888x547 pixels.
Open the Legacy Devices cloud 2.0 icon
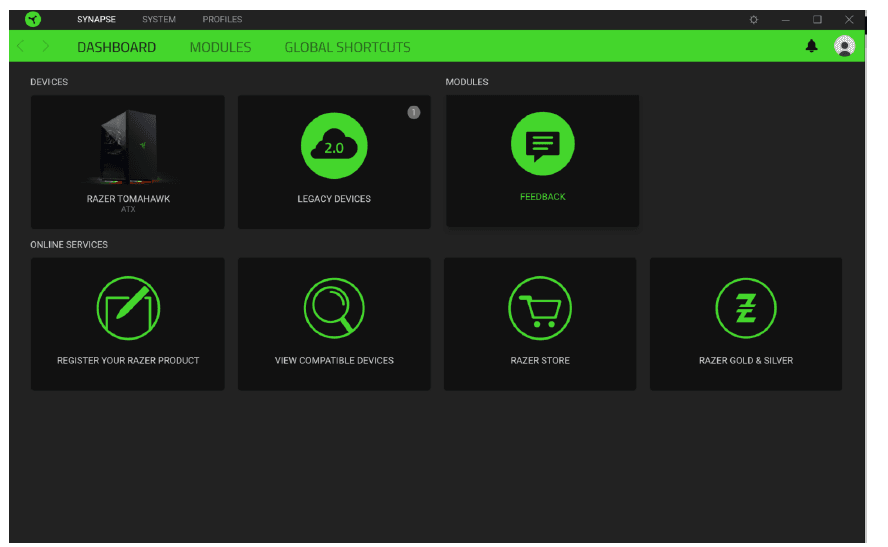[x=334, y=147]
